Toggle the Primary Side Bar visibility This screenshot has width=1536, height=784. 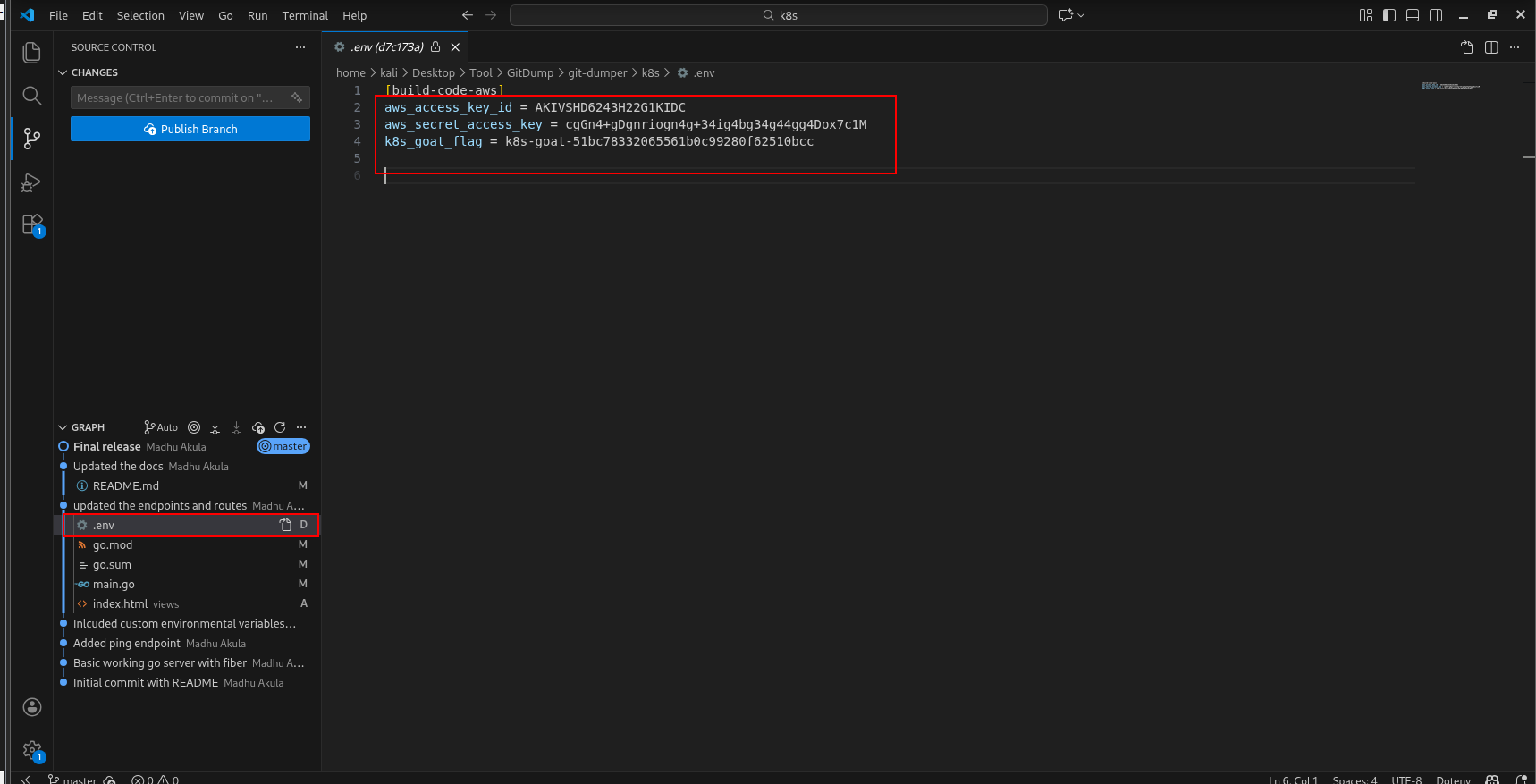[1389, 15]
